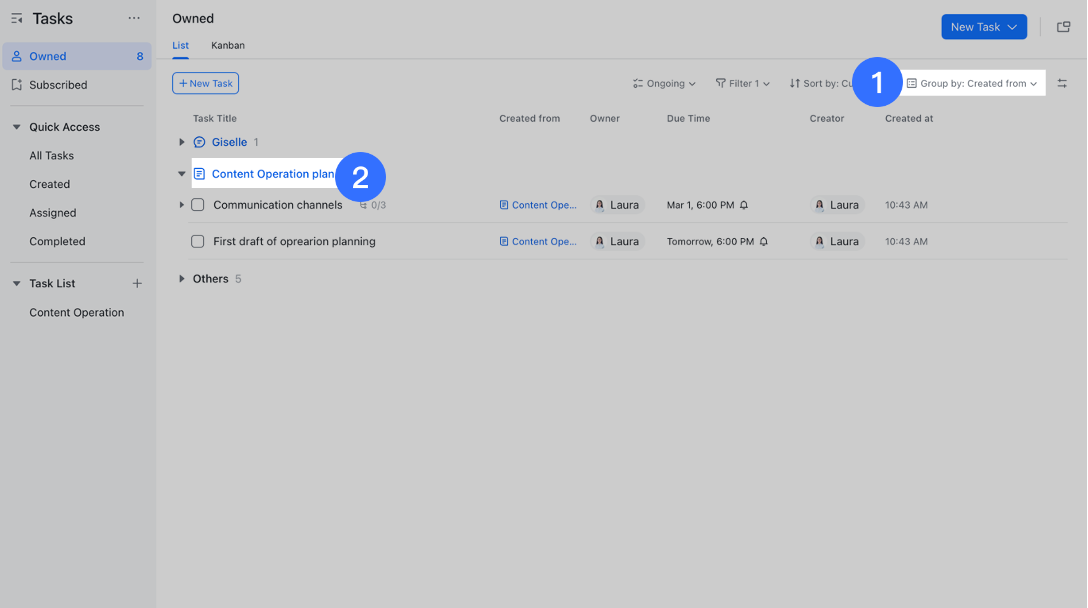Expand the Others group

[181, 279]
